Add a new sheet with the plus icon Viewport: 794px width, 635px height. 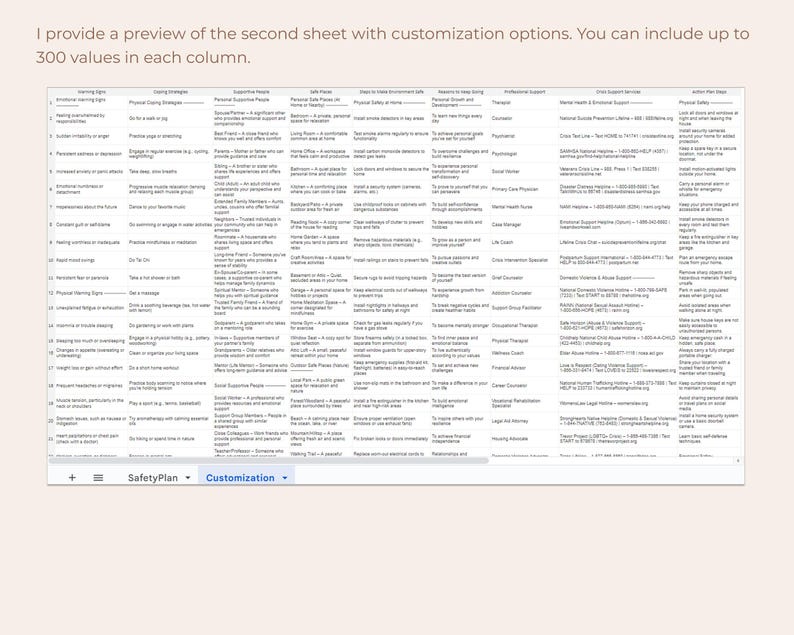tap(72, 478)
